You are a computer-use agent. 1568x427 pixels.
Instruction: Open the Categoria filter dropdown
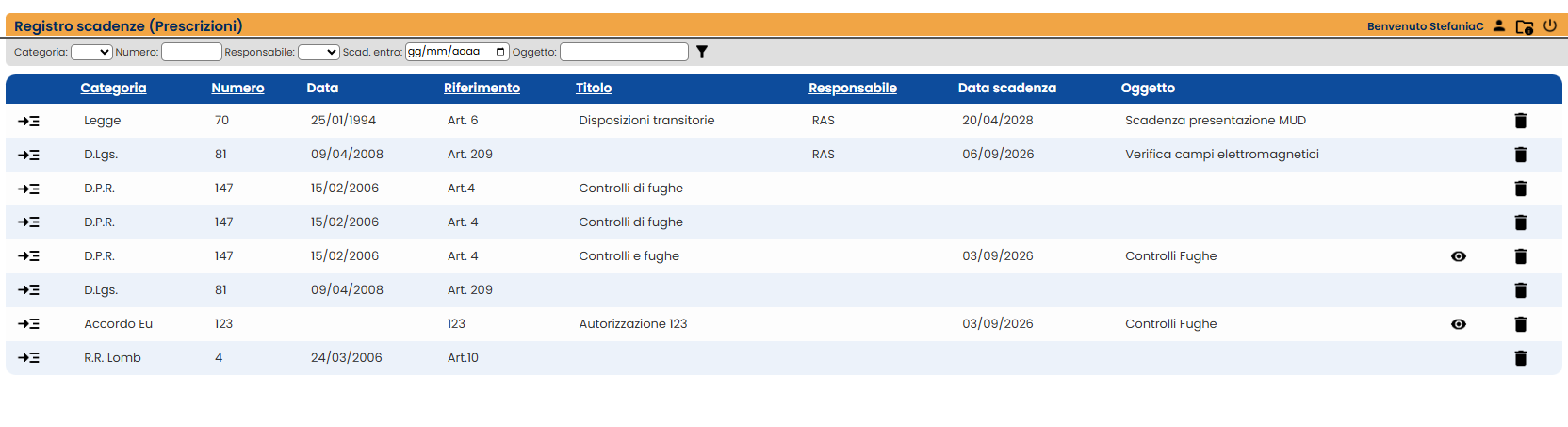[91, 52]
